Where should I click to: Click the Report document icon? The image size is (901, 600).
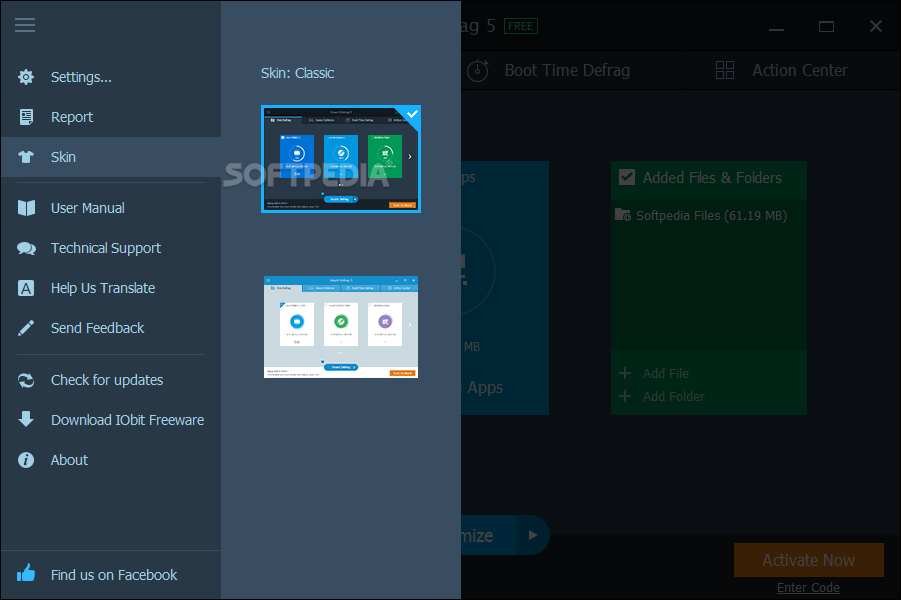[26, 117]
